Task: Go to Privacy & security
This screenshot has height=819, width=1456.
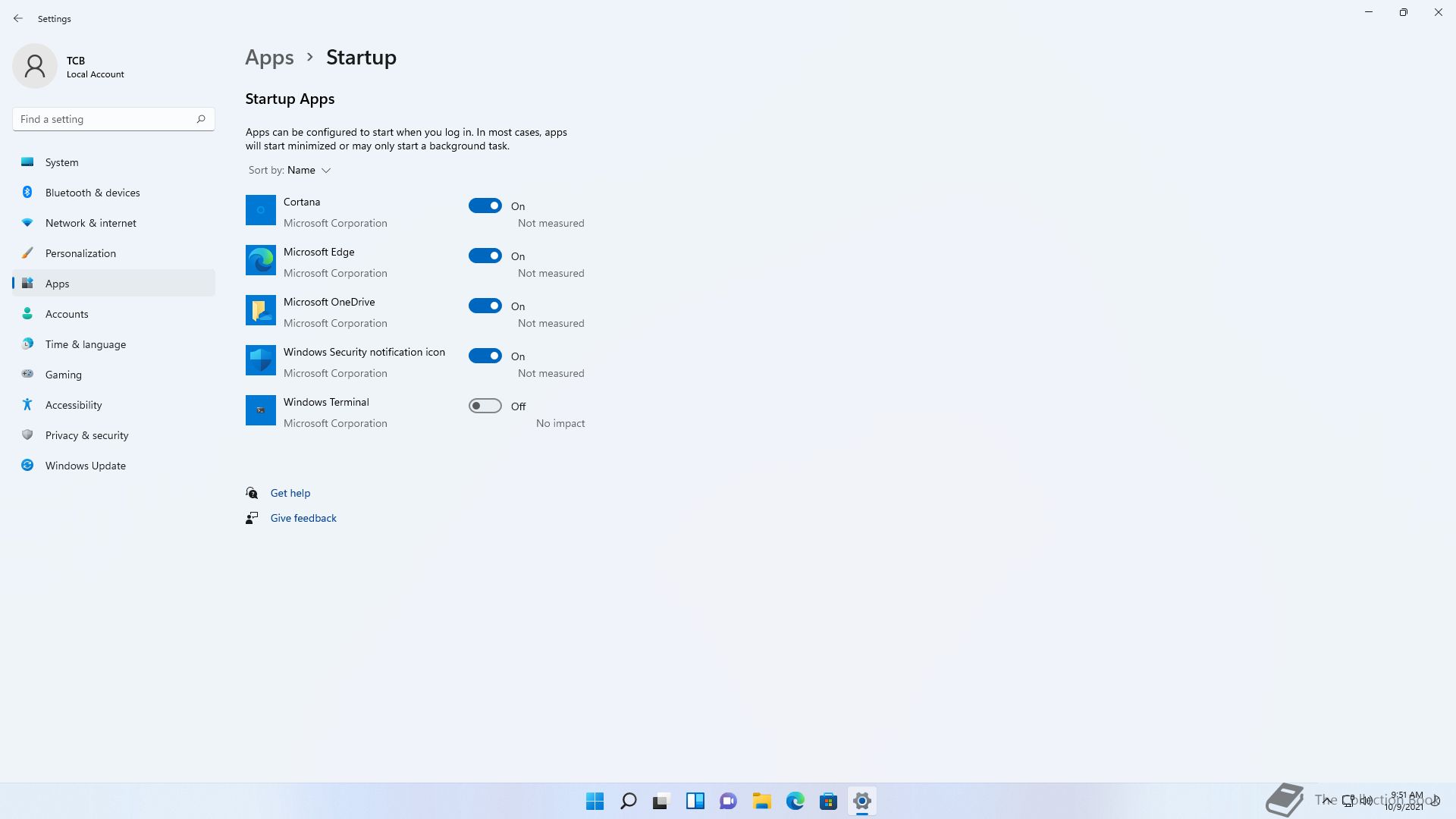Action: coord(114,435)
